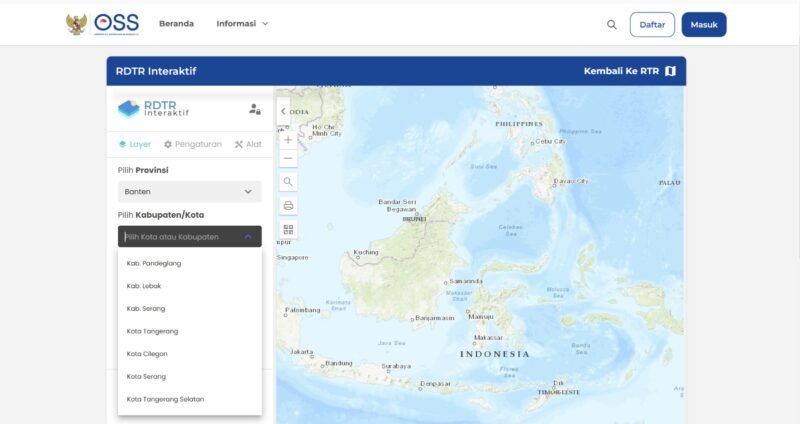Click Samarinda label on the map
The height and width of the screenshot is (424, 800).
[466, 281]
